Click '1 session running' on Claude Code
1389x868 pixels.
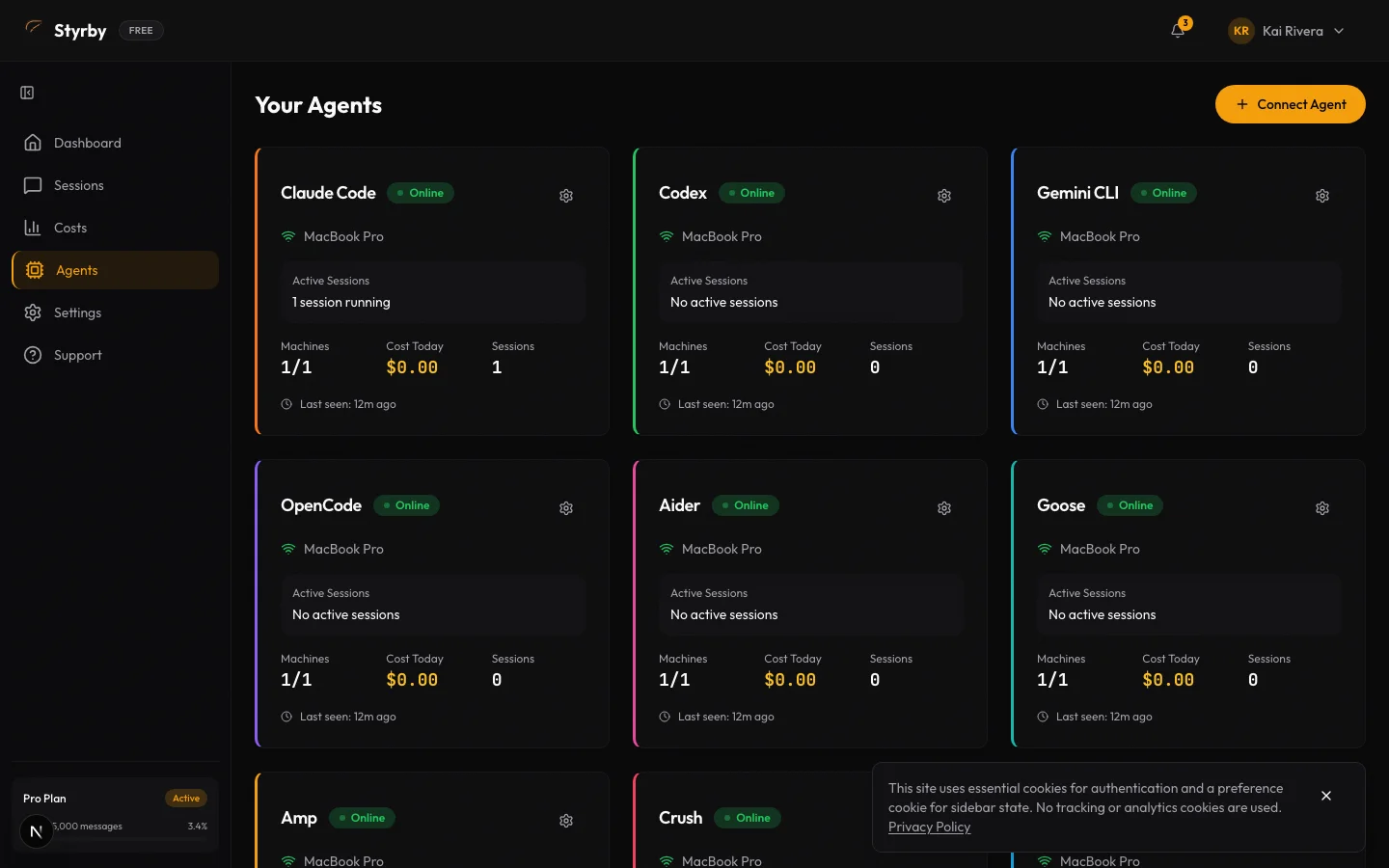[341, 303]
